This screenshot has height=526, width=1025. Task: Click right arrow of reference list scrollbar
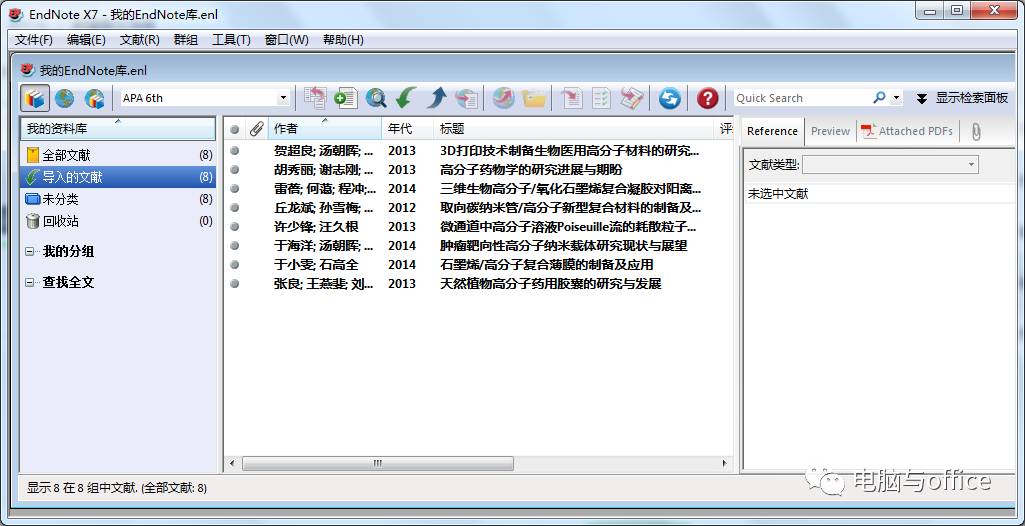(x=724, y=463)
